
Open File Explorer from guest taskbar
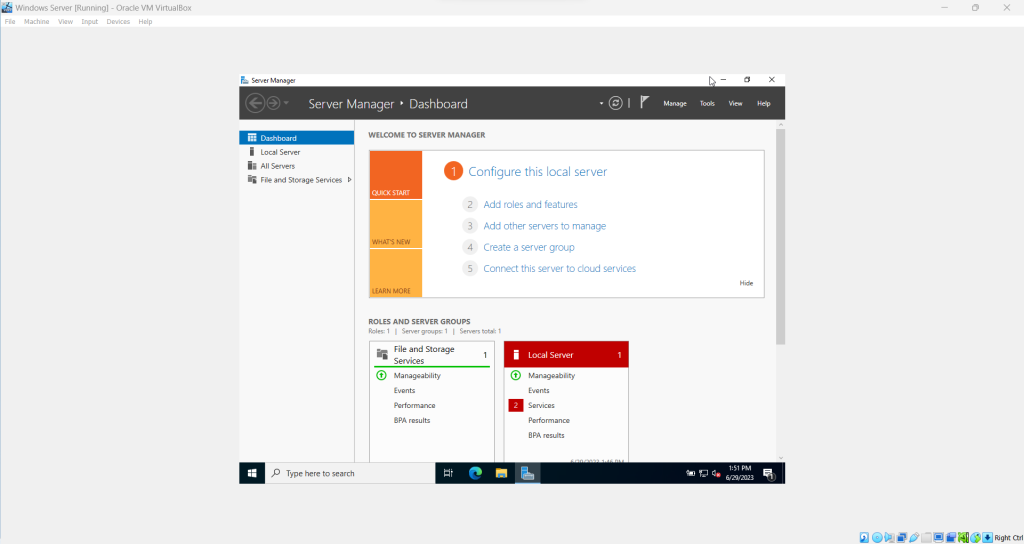tap(501, 473)
